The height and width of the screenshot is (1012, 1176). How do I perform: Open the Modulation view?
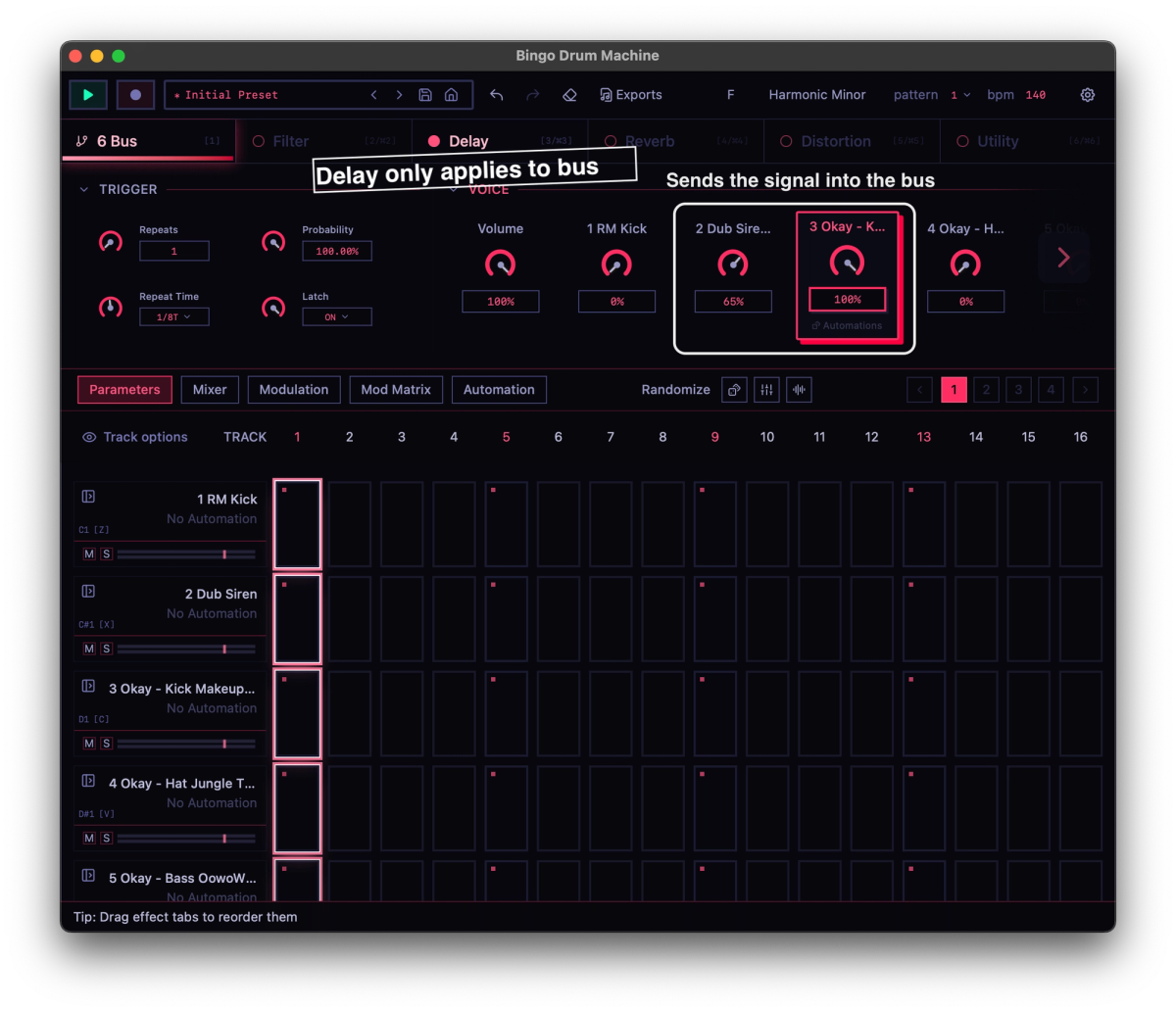[x=294, y=390]
